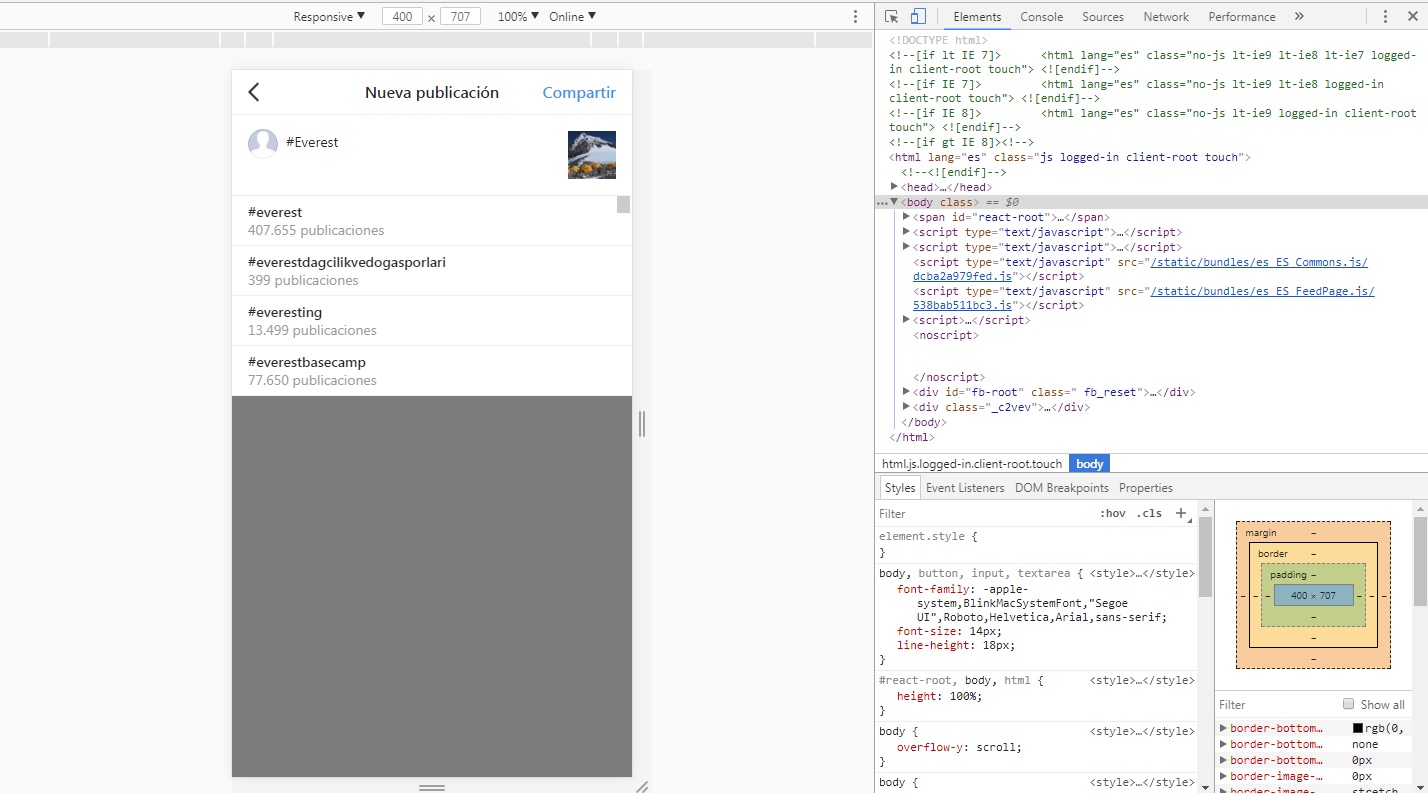Expand the first border-bottom computed property
The image size is (1428, 794).
[x=1224, y=728]
